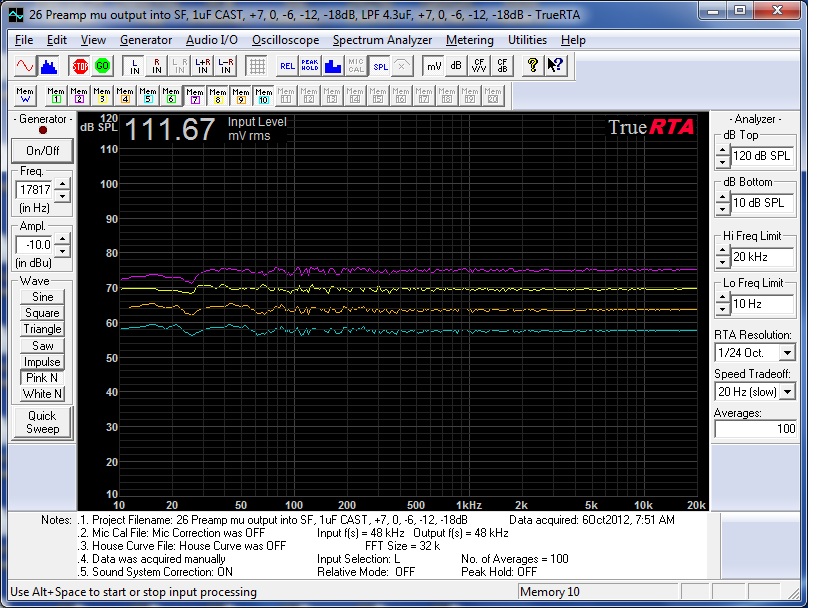Open the Oscilloscope menu
This screenshot has width=819, height=608.
[x=285, y=40]
